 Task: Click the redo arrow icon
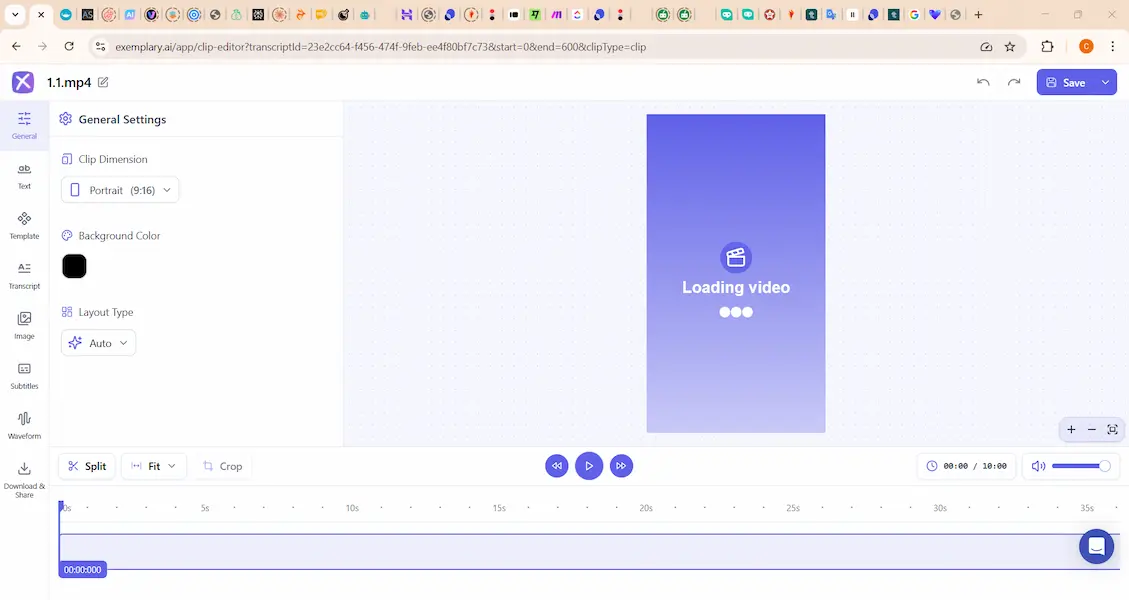pyautogui.click(x=1014, y=82)
